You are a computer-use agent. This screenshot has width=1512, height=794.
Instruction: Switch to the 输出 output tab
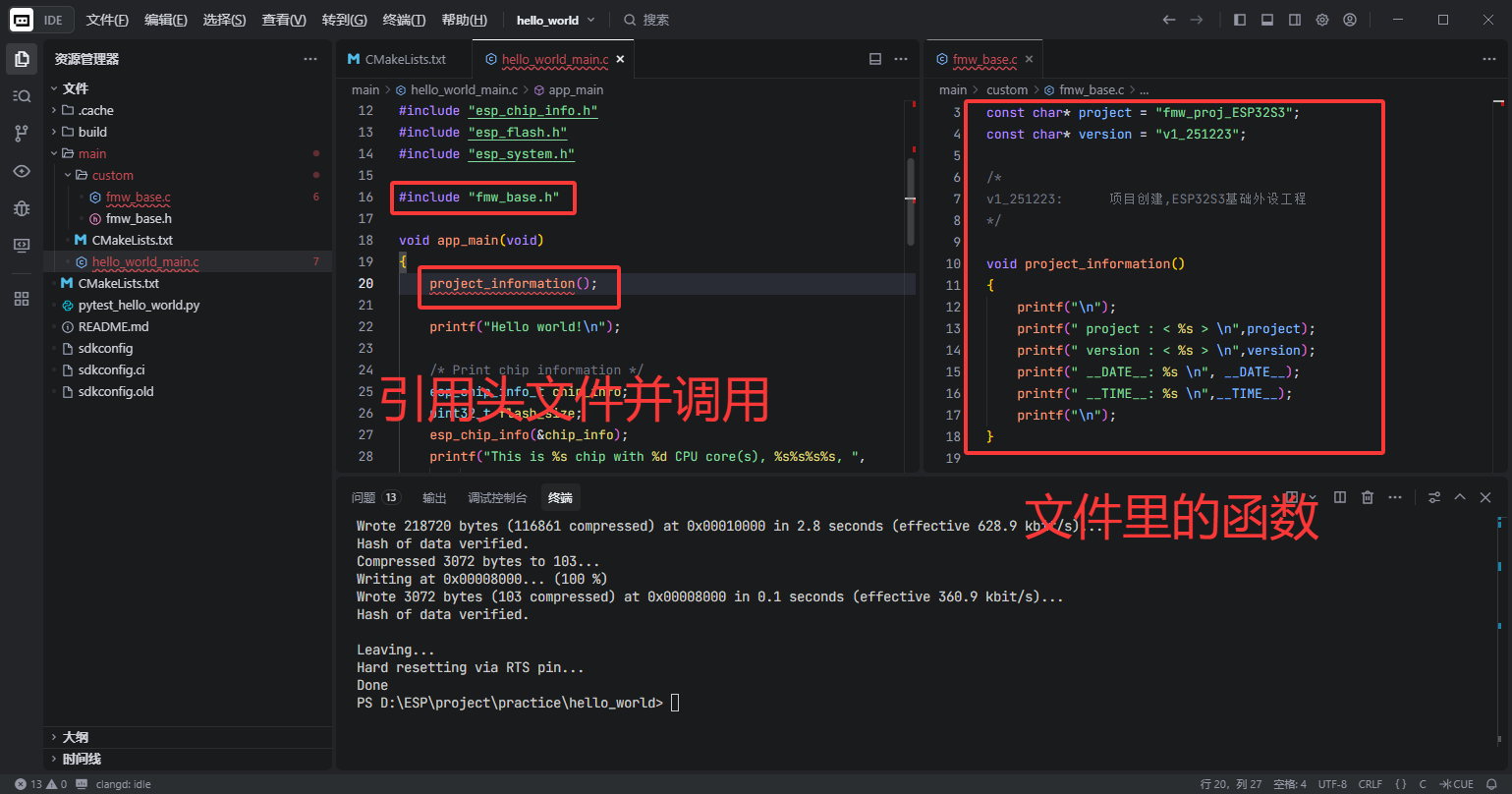point(434,497)
